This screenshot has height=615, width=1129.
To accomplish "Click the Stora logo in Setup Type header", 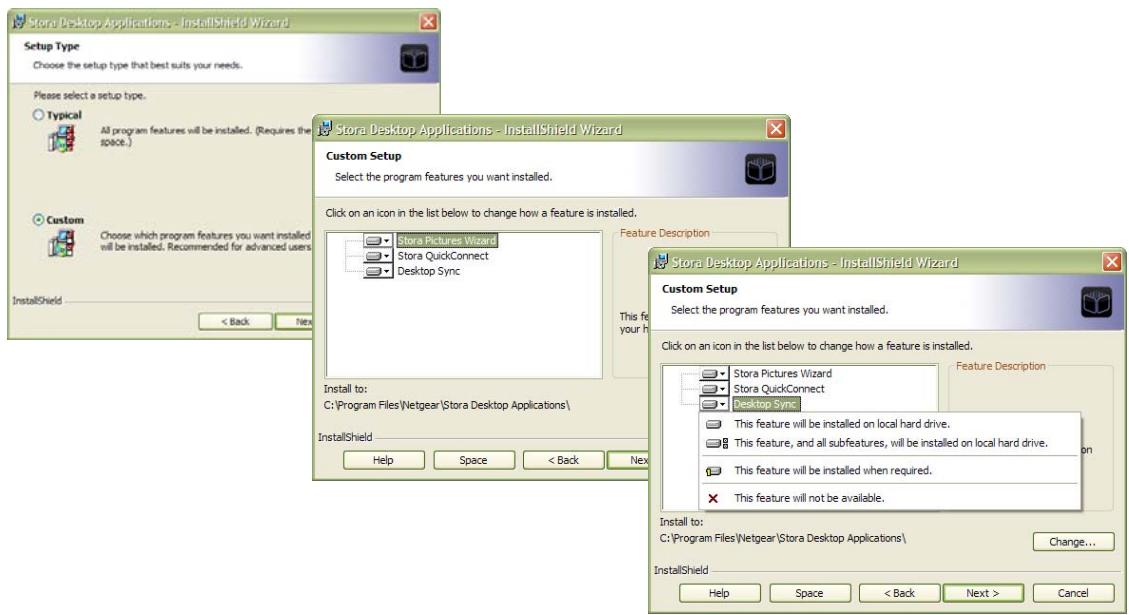I will [x=414, y=58].
